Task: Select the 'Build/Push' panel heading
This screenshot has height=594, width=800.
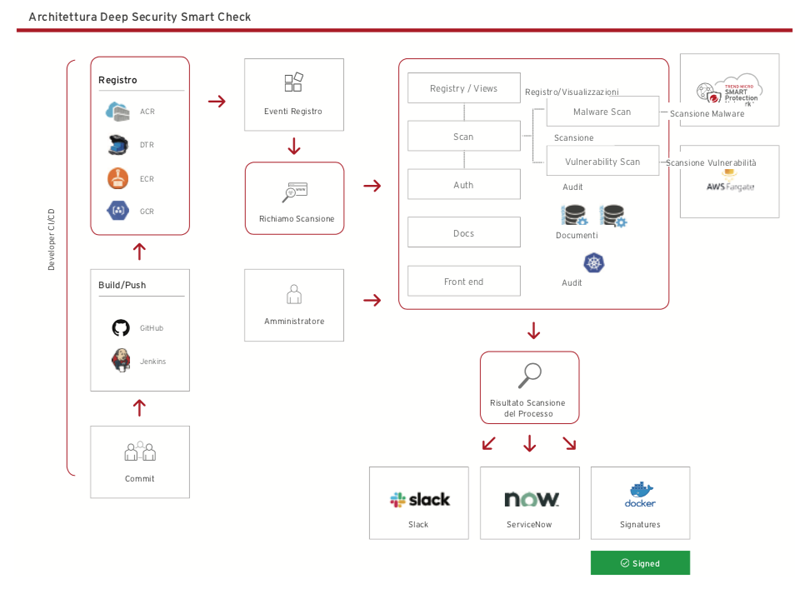Action: coord(122,285)
